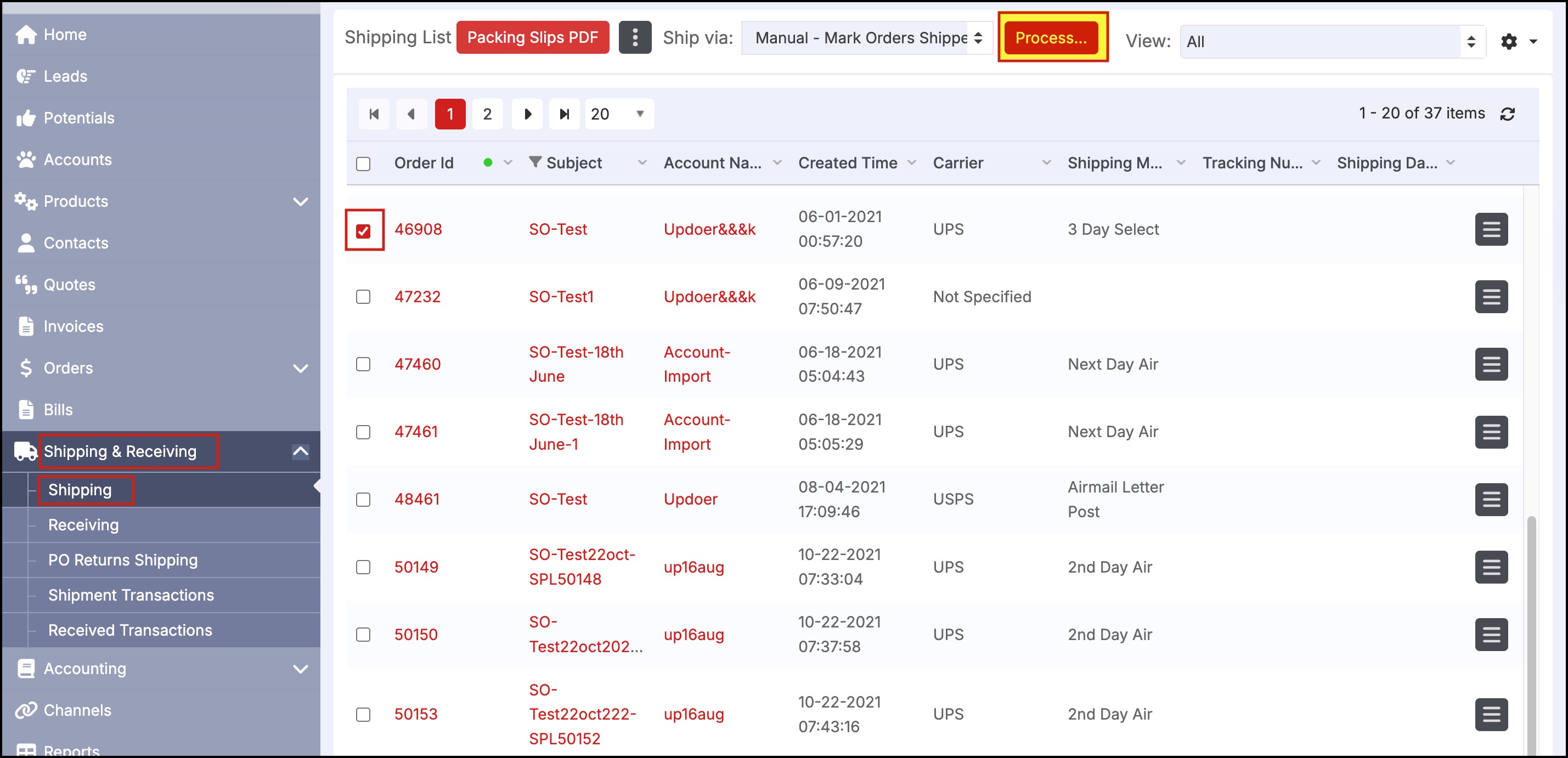Click the three-dot more options icon
Viewport: 1568px width, 758px height.
(634, 38)
